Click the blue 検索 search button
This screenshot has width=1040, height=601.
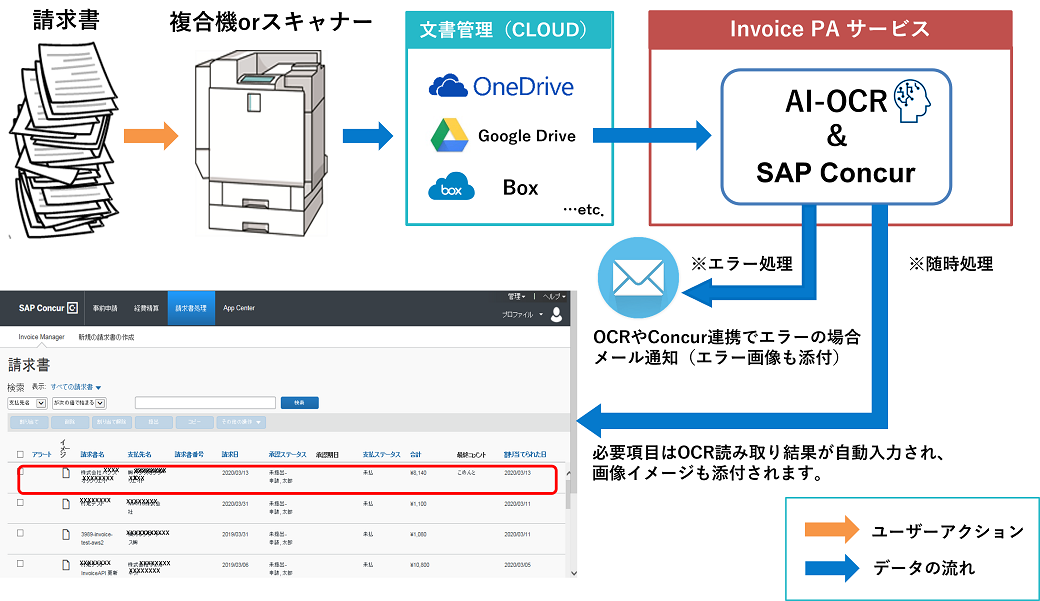299,403
